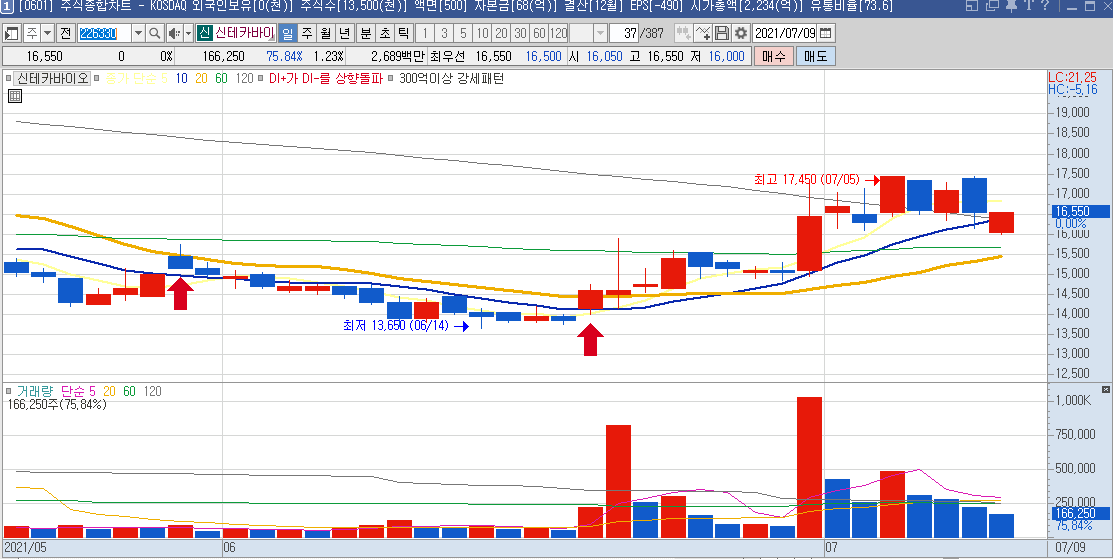Click the 20-day moving average legend label
Screen dimensions: 1113x559
202,79
